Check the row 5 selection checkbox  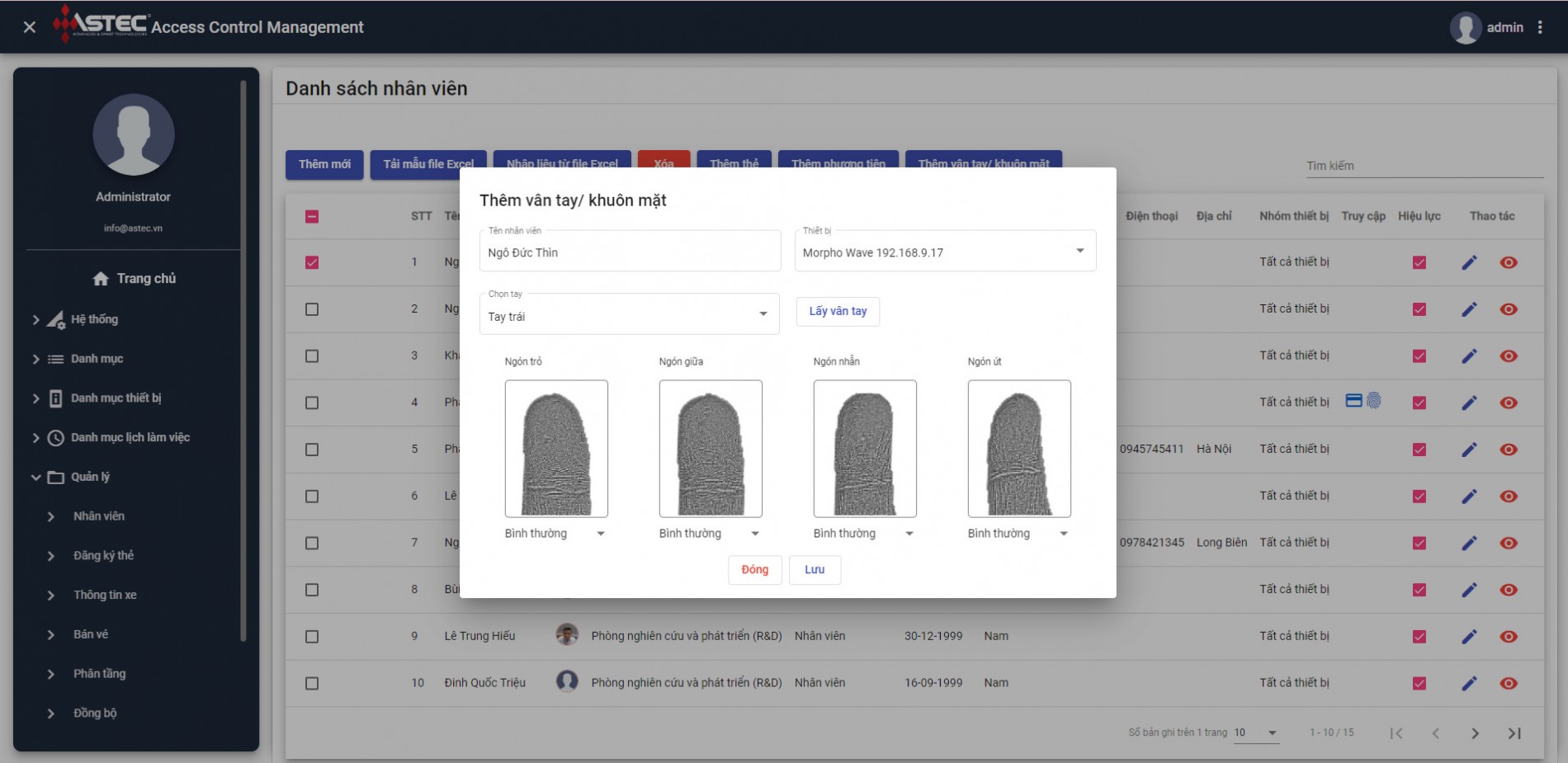312,450
